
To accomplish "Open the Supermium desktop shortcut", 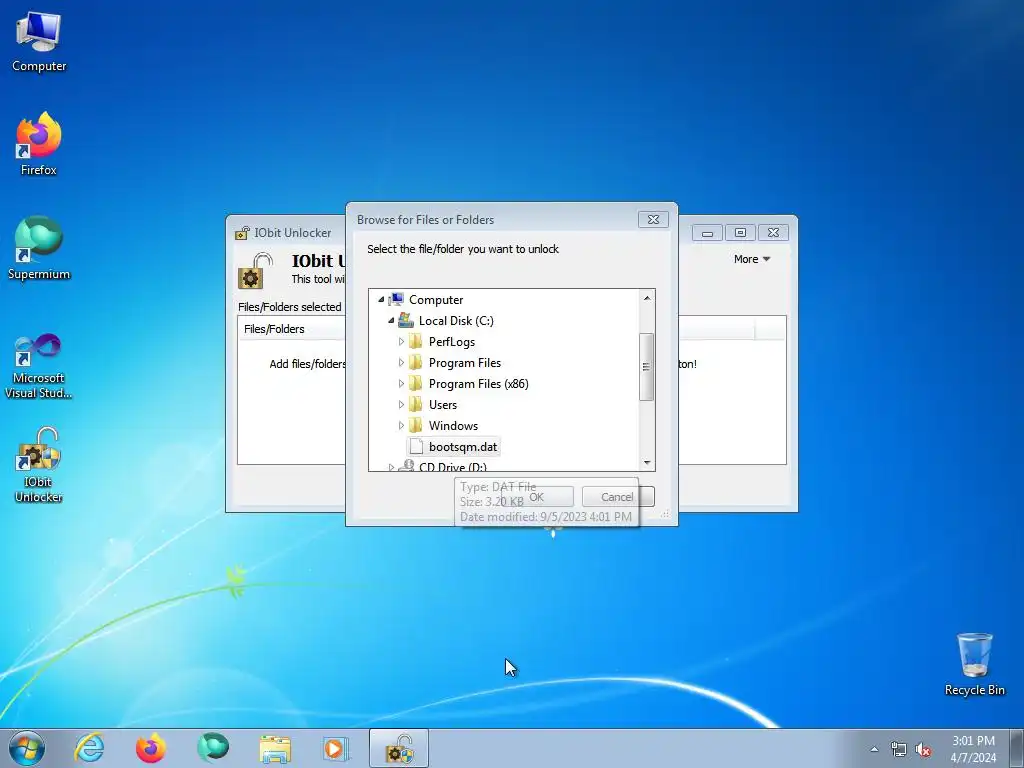I will click(x=39, y=248).
